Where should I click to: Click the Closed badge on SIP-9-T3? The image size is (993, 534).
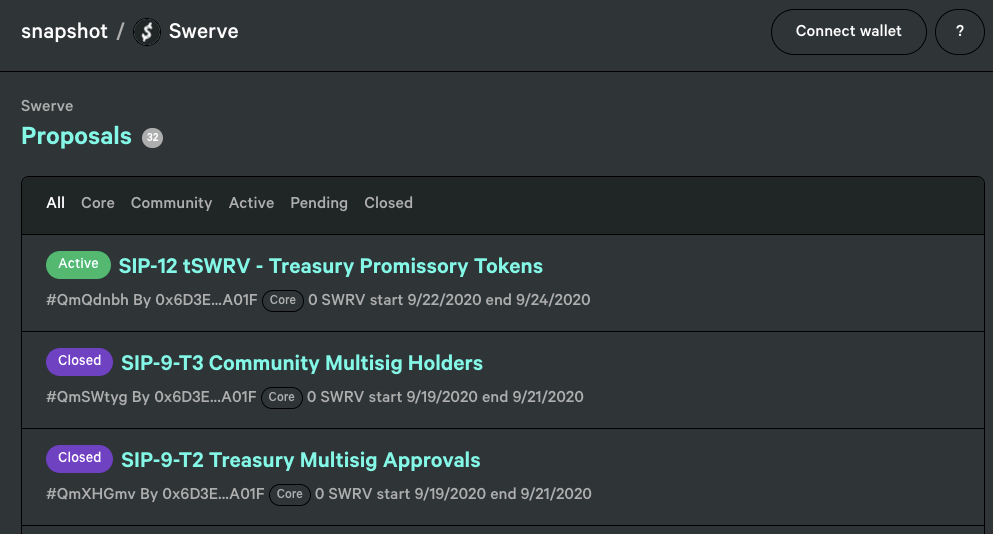coord(79,361)
